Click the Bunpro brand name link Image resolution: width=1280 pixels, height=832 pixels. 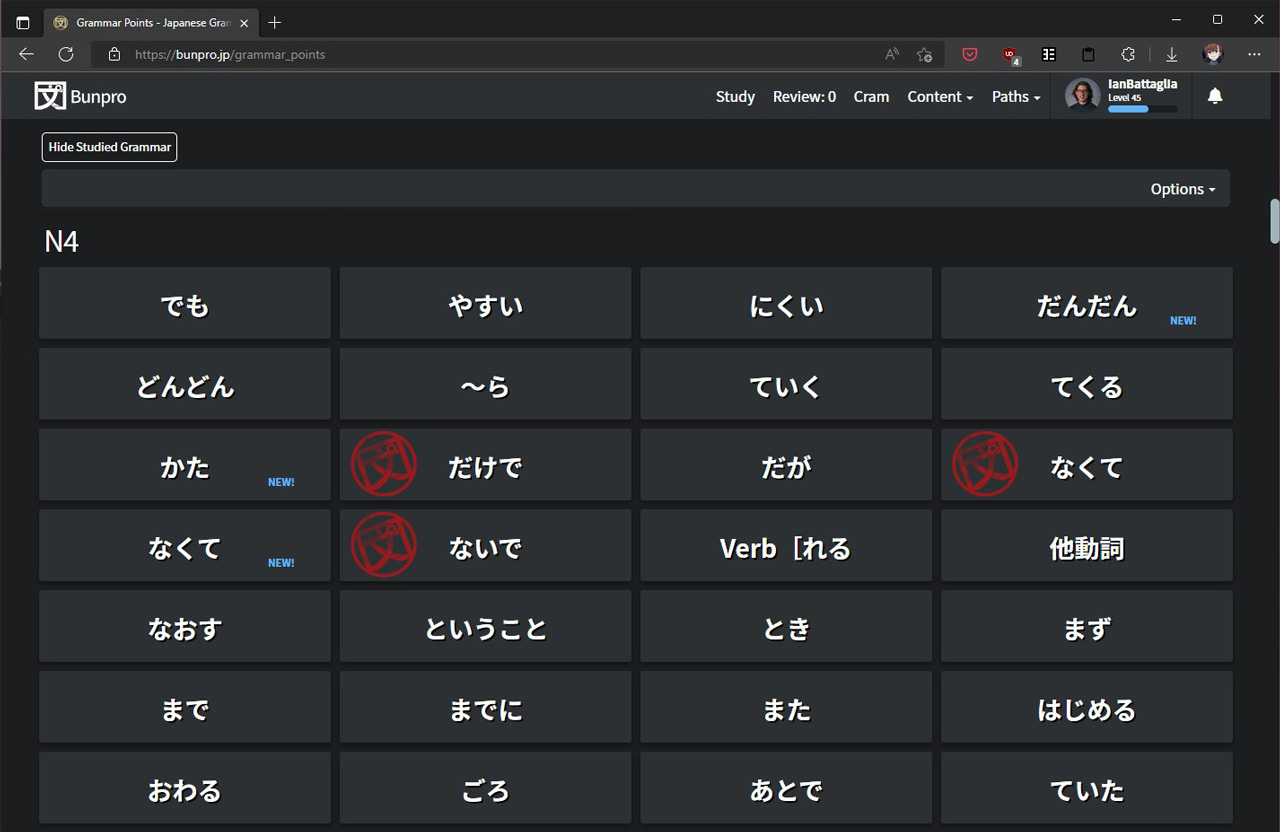pos(98,97)
